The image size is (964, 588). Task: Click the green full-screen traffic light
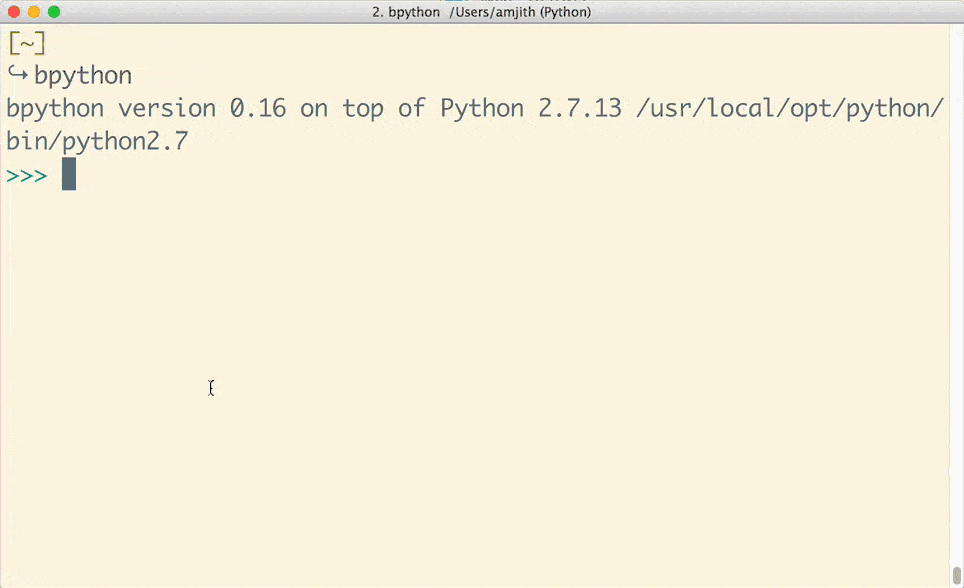54,12
